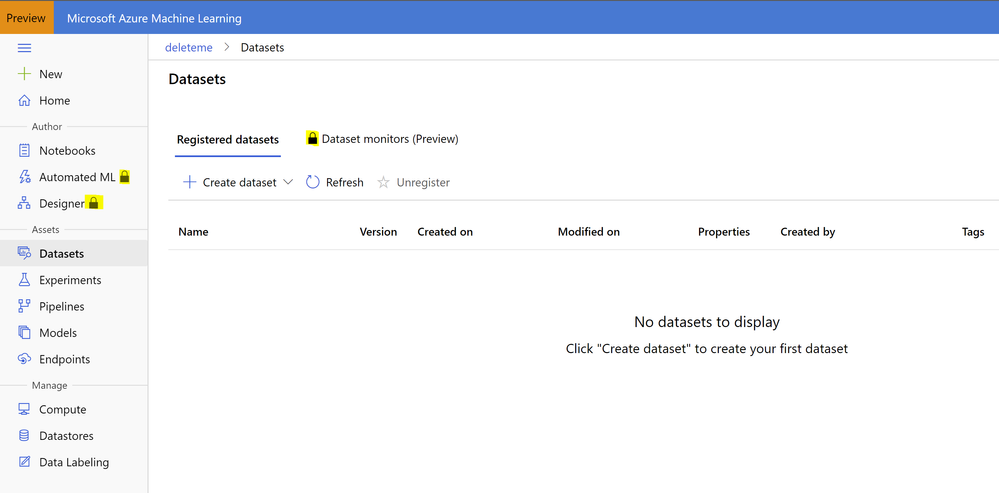This screenshot has height=493, width=999.
Task: Sort by the Name column header
Action: [193, 232]
